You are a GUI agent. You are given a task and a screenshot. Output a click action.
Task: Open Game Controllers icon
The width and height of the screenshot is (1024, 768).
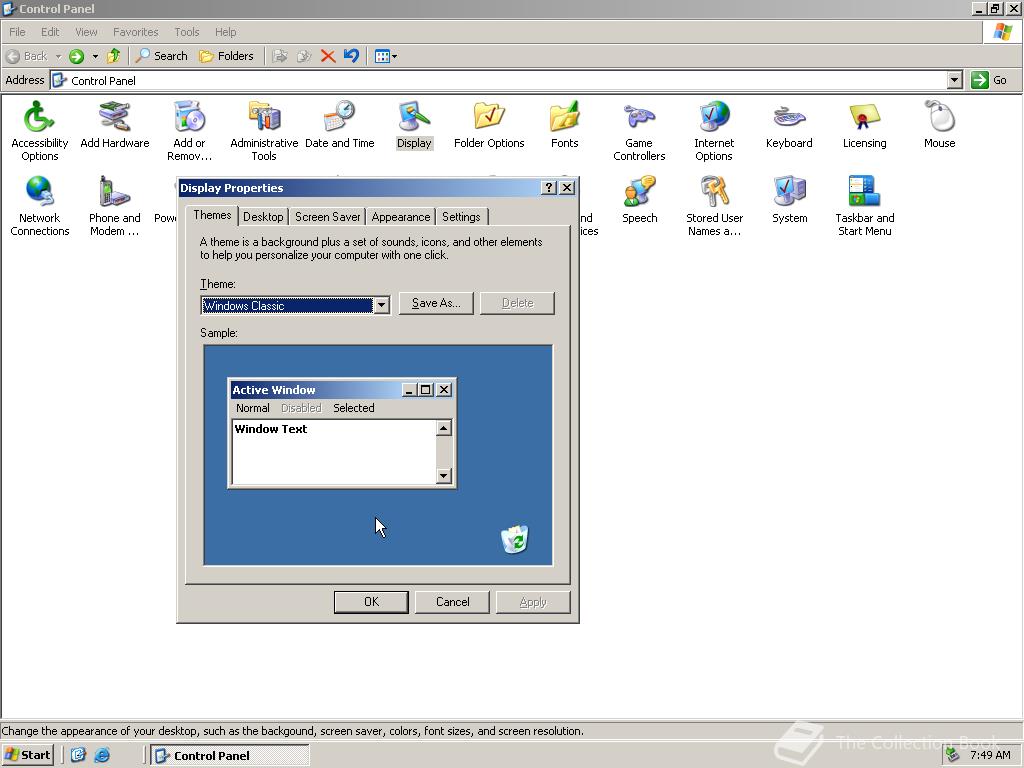pos(639,130)
